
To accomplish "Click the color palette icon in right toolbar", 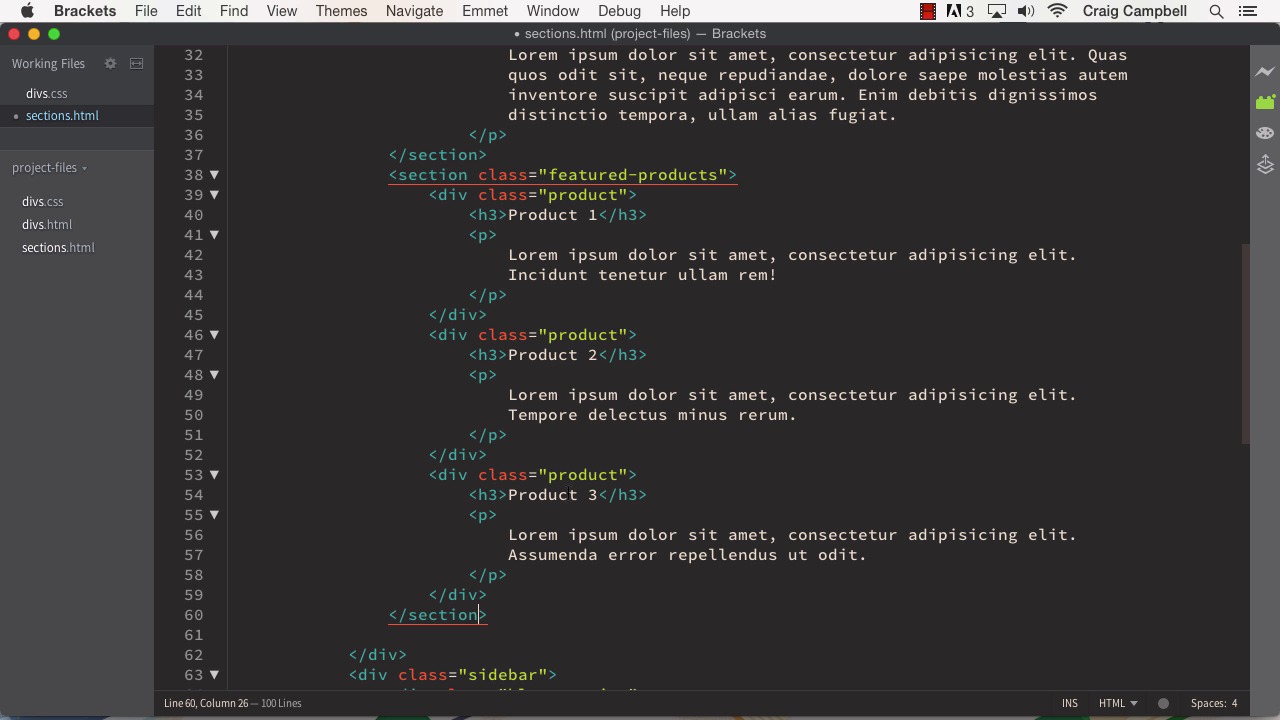I will (x=1265, y=133).
